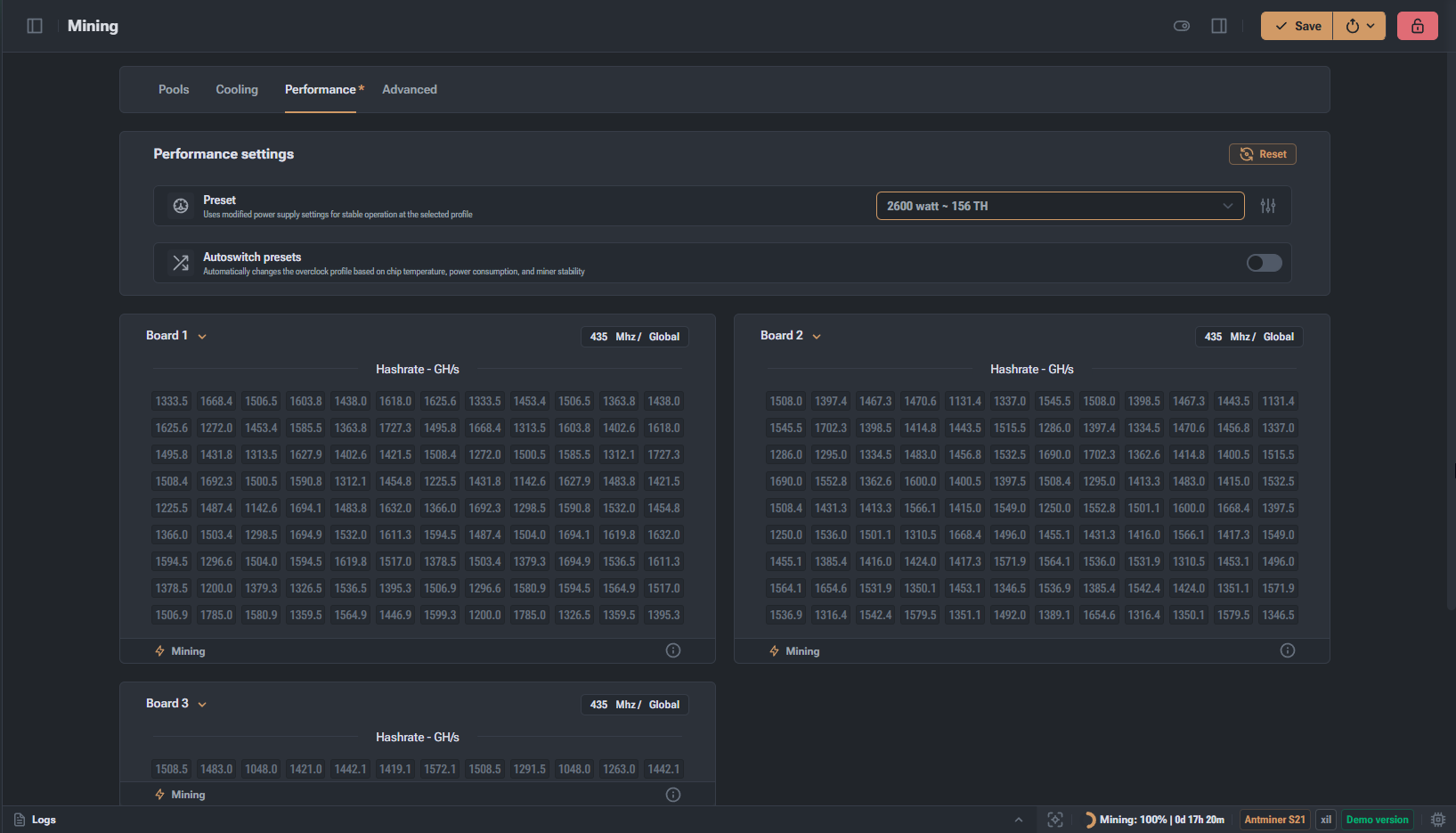Select Board 3 chip value 1291.5
The width and height of the screenshot is (1456, 833).
click(530, 769)
